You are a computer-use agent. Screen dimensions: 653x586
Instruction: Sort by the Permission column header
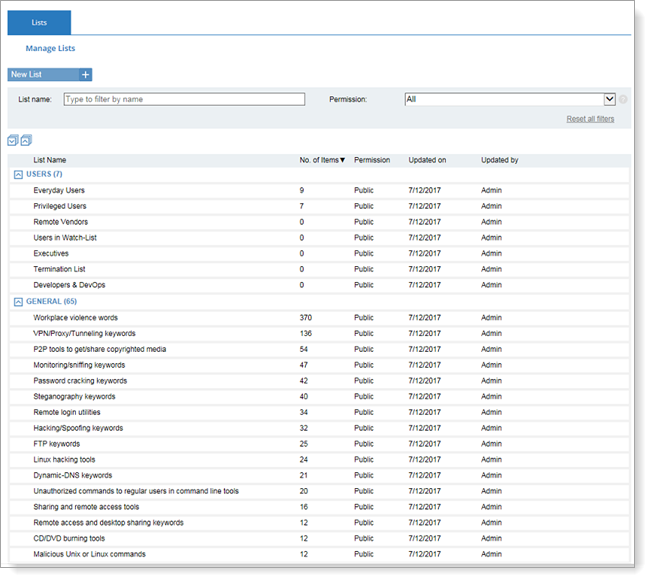click(x=372, y=160)
